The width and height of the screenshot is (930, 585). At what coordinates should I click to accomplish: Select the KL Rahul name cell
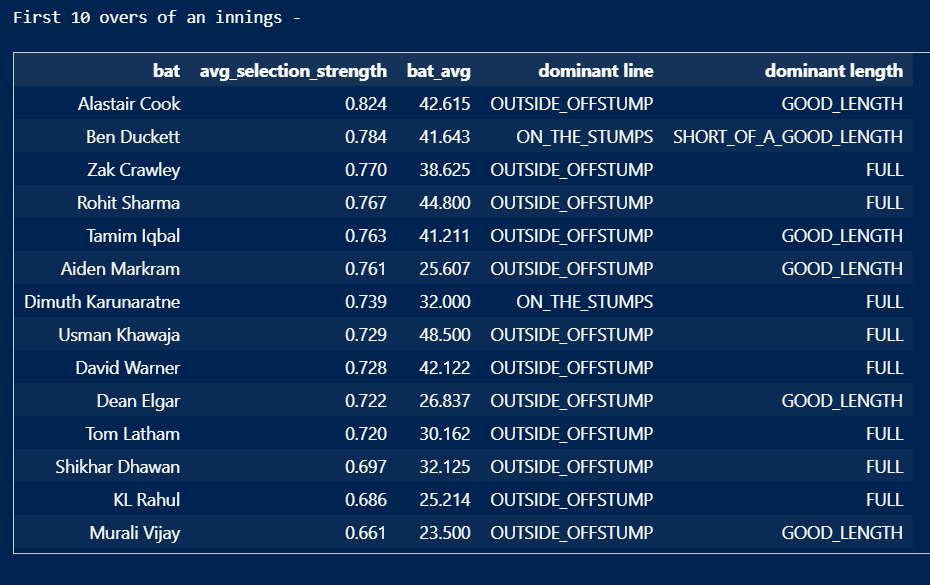point(146,500)
